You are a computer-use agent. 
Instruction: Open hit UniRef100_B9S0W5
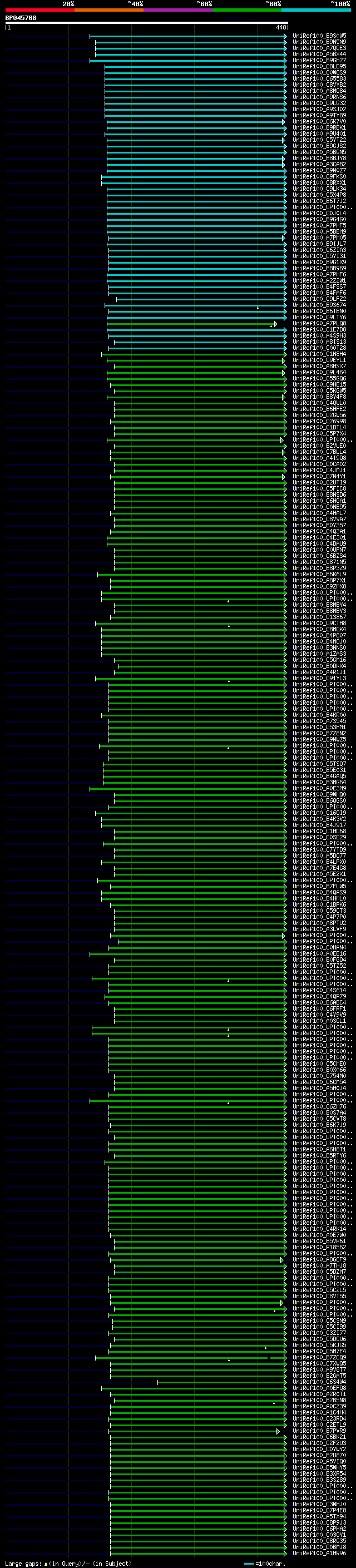(x=319, y=36)
